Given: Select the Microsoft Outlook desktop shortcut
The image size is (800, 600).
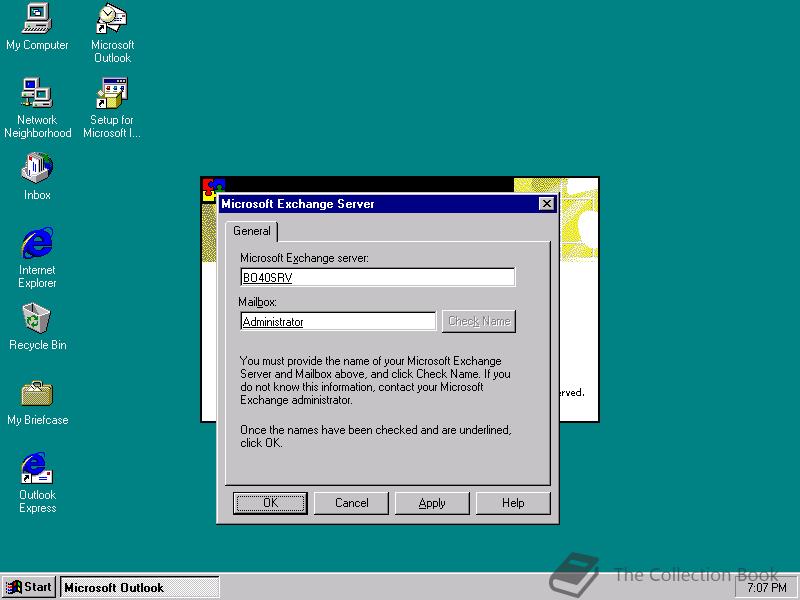Looking at the screenshot, I should (112, 32).
